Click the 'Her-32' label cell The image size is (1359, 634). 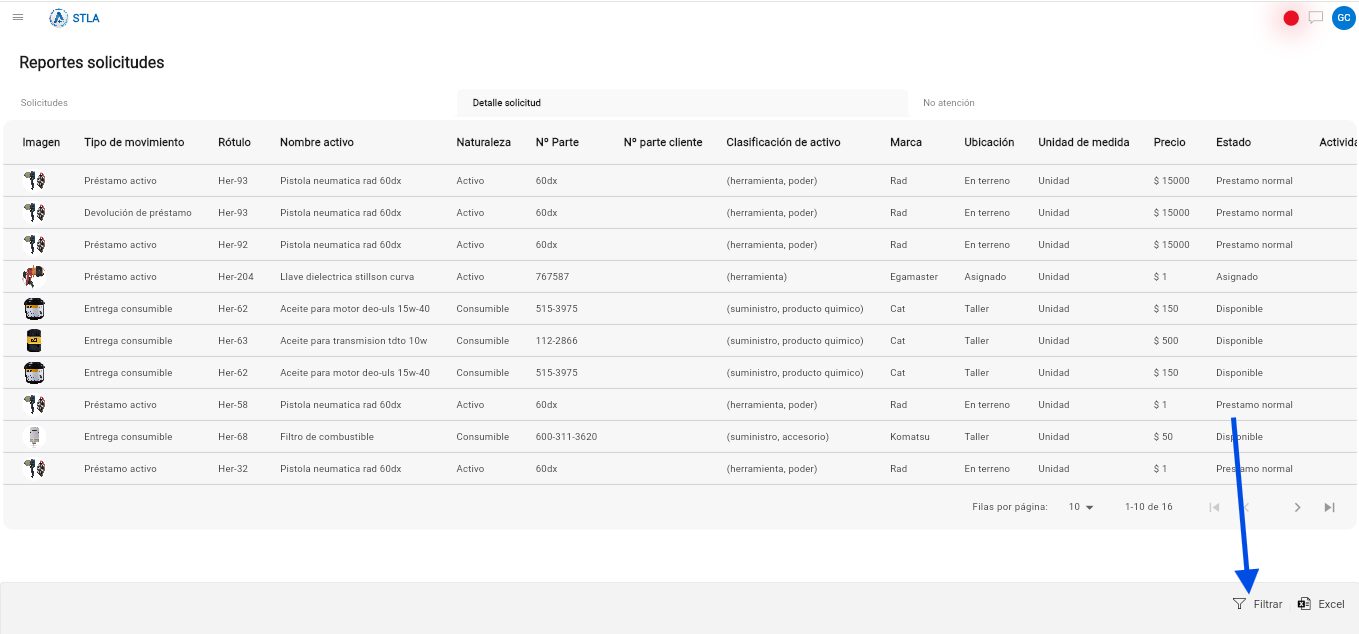[x=232, y=469]
